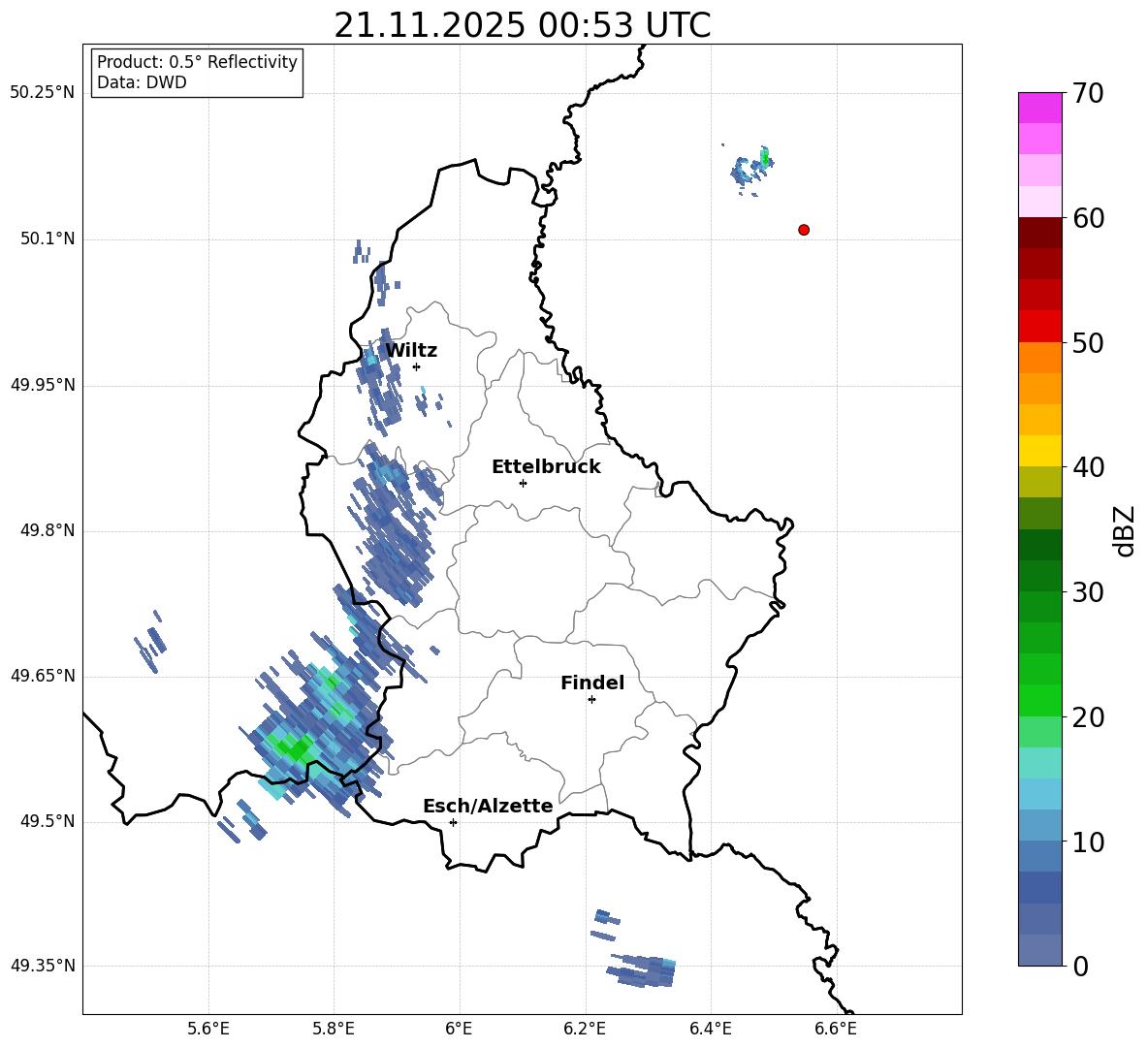Click the Wiltz city label
1148x1048 pixels.
pos(411,351)
